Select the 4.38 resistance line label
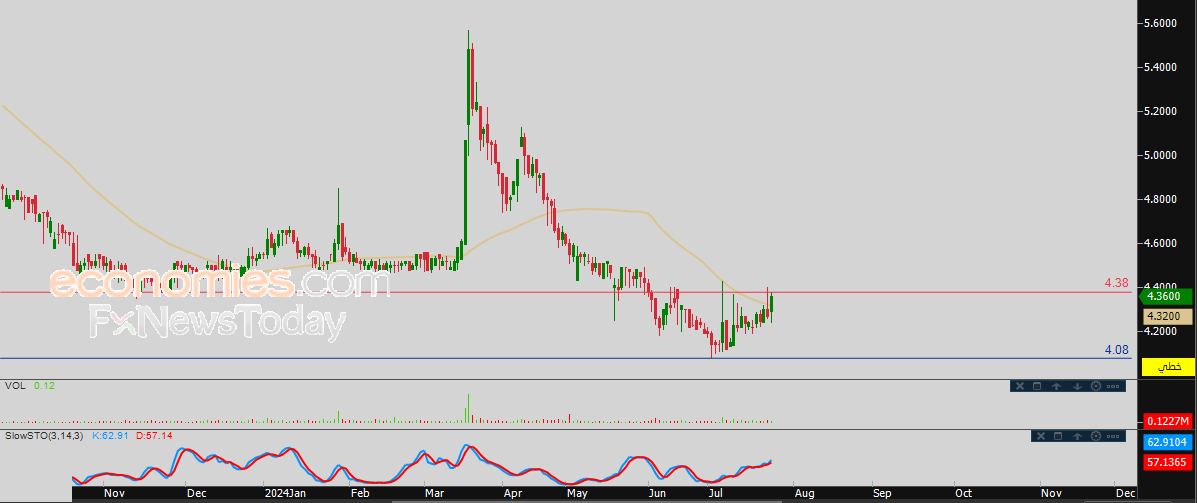 tap(1117, 282)
